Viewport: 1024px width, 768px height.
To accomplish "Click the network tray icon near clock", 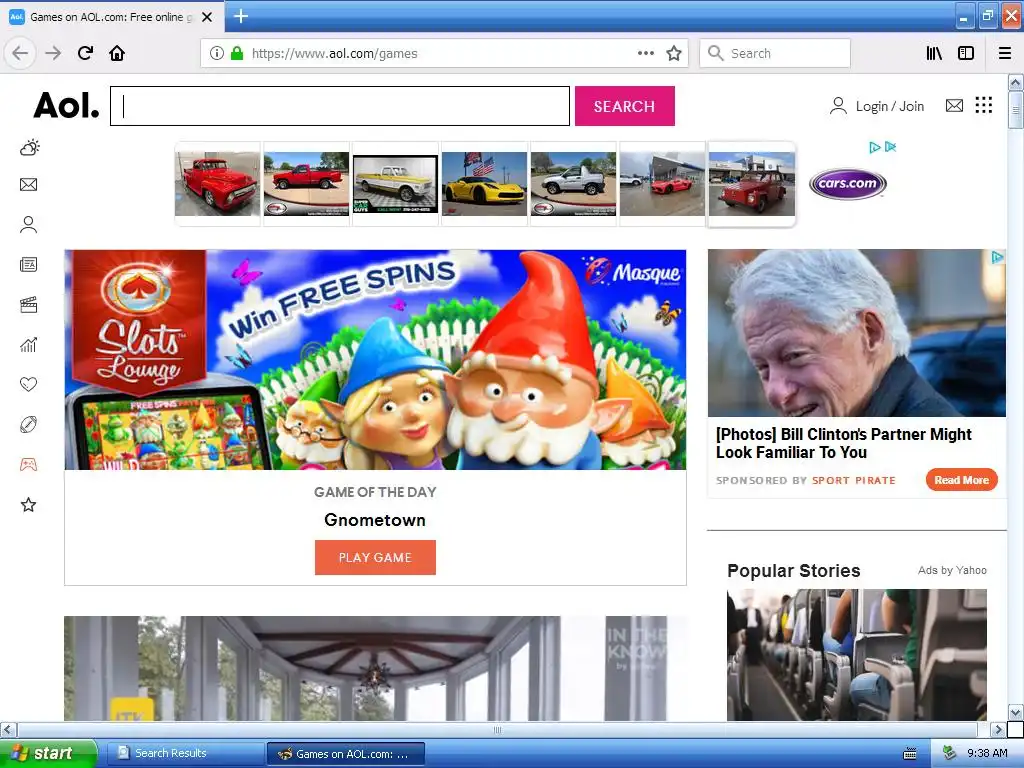I will [x=949, y=754].
